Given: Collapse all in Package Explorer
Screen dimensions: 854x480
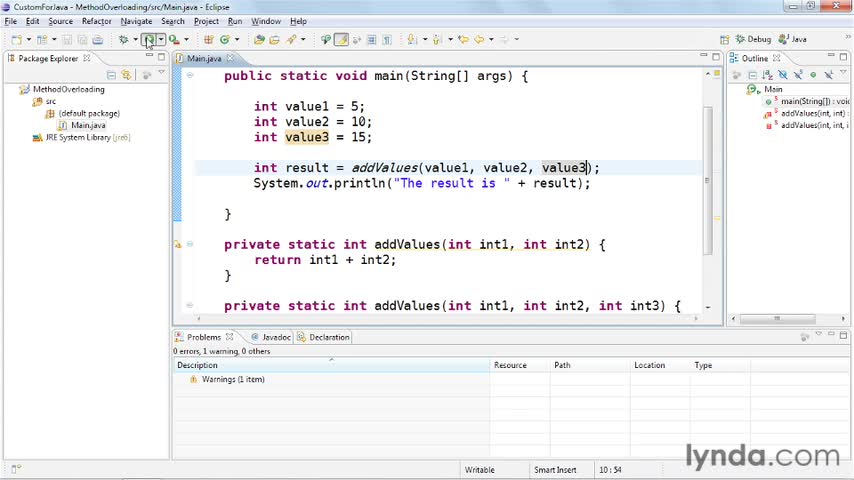Looking at the screenshot, I should point(111,75).
